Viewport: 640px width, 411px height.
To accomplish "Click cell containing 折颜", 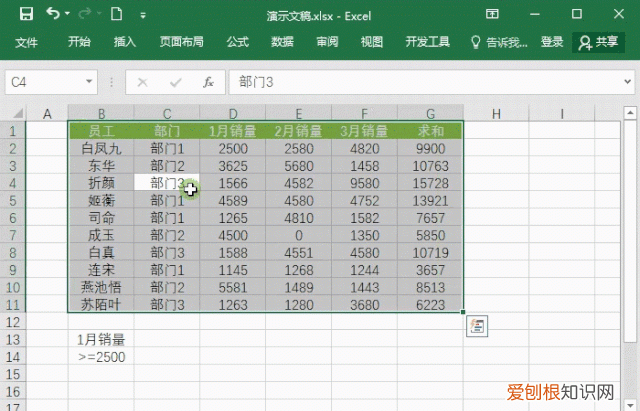I will point(101,183).
